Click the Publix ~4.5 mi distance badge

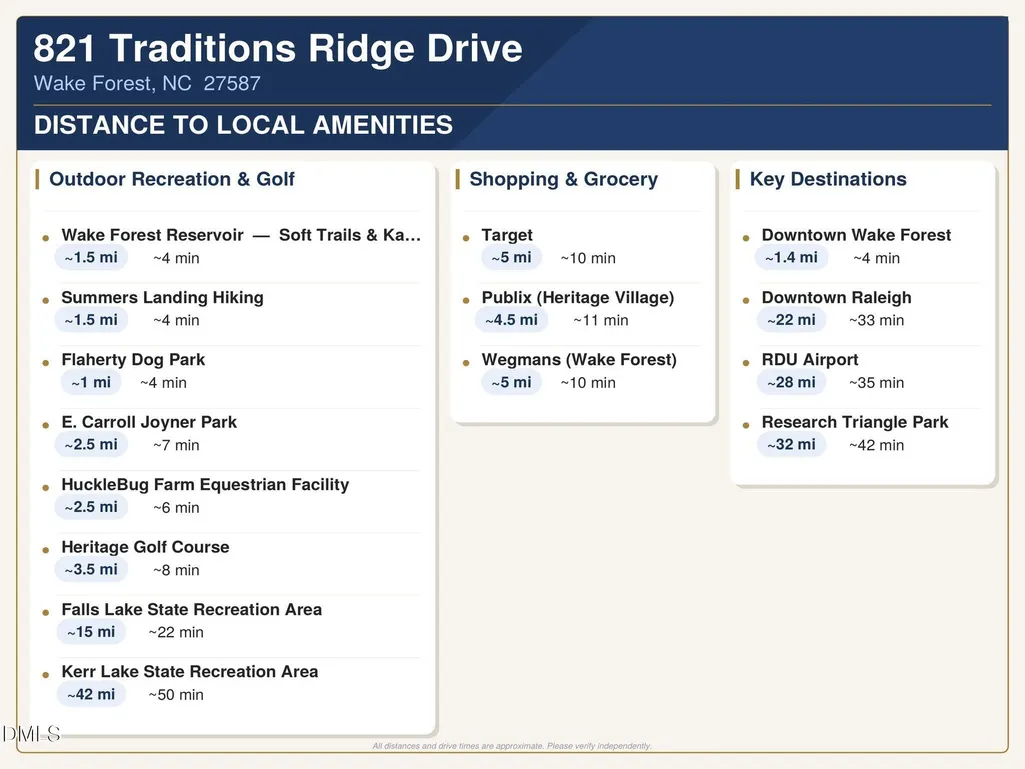(x=511, y=320)
